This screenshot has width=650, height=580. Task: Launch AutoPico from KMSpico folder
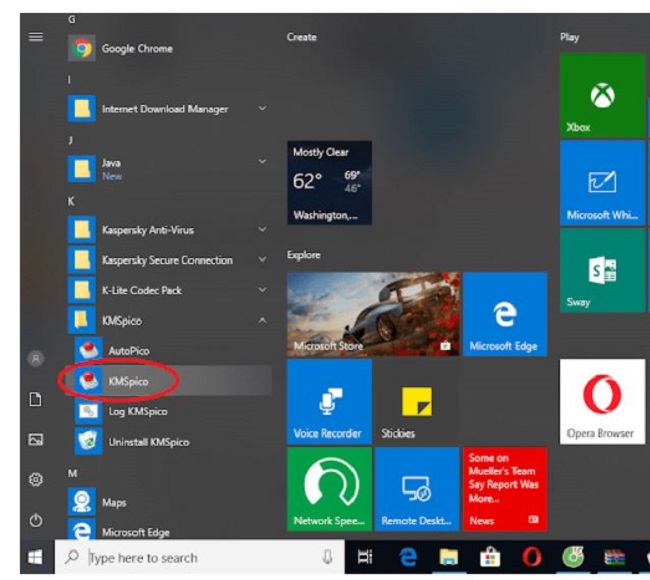172,351
